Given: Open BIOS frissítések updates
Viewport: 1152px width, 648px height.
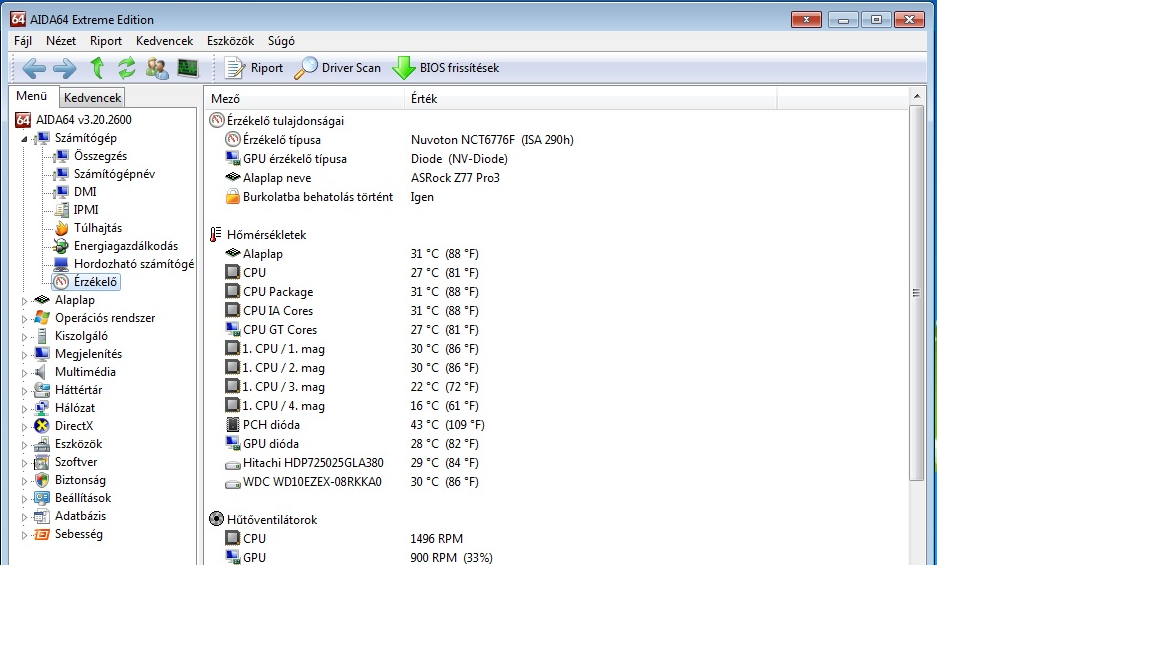Looking at the screenshot, I should [x=446, y=68].
